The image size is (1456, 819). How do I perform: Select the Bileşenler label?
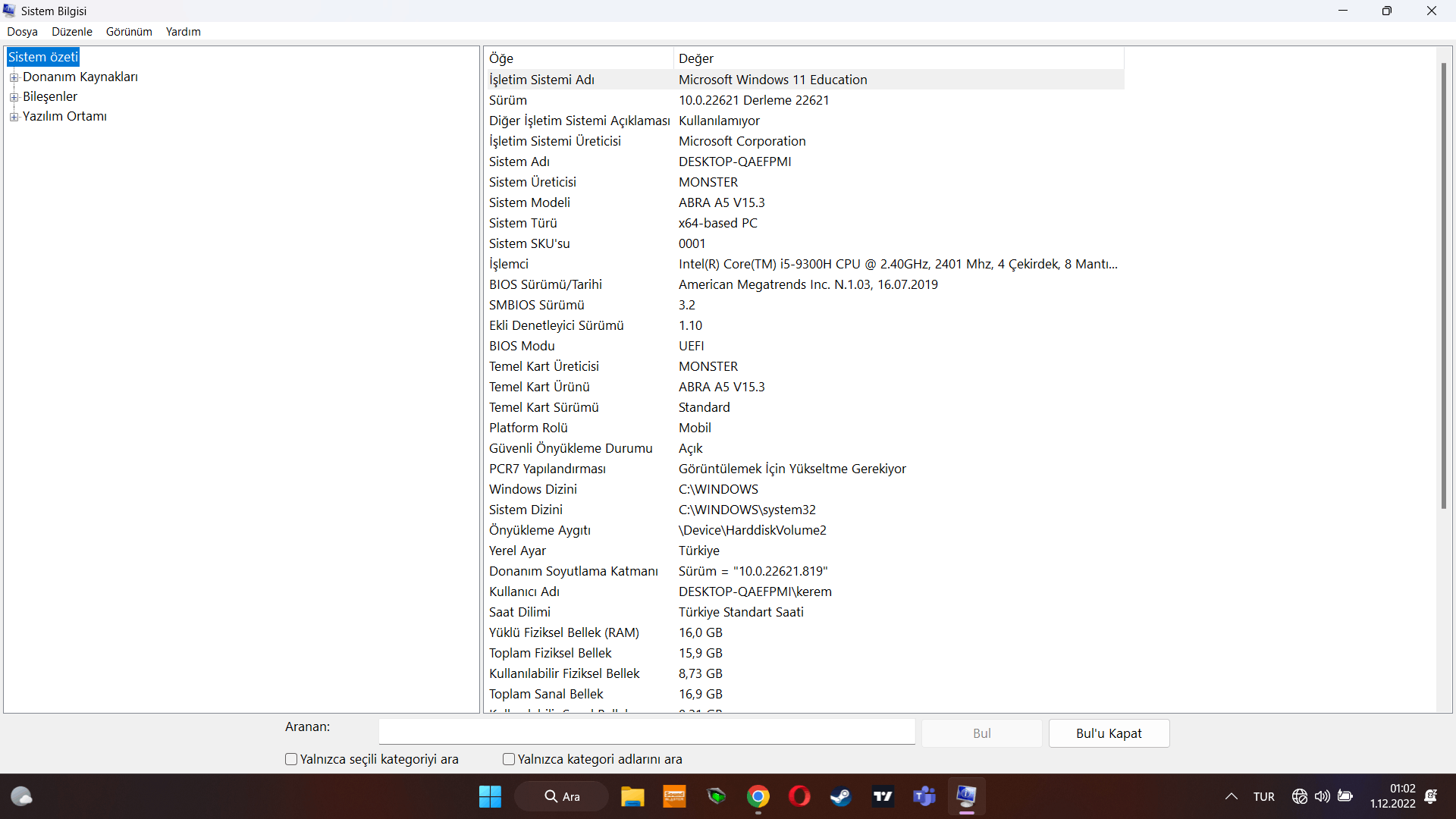[50, 96]
